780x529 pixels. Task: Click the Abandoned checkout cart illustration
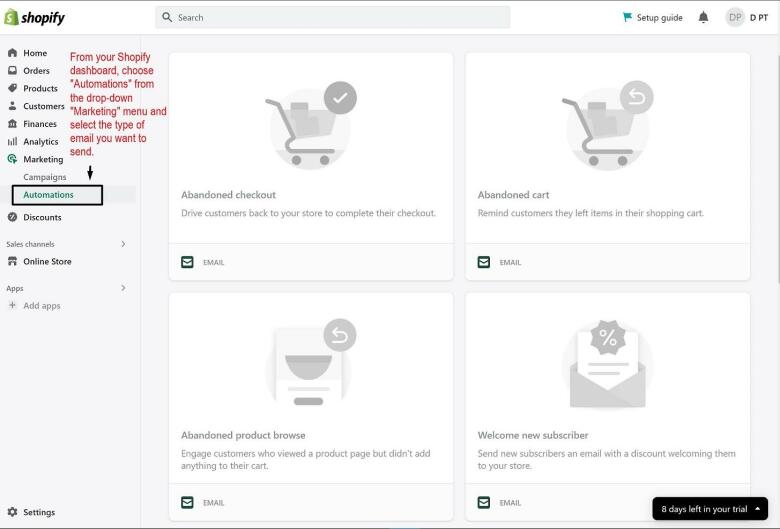(311, 125)
